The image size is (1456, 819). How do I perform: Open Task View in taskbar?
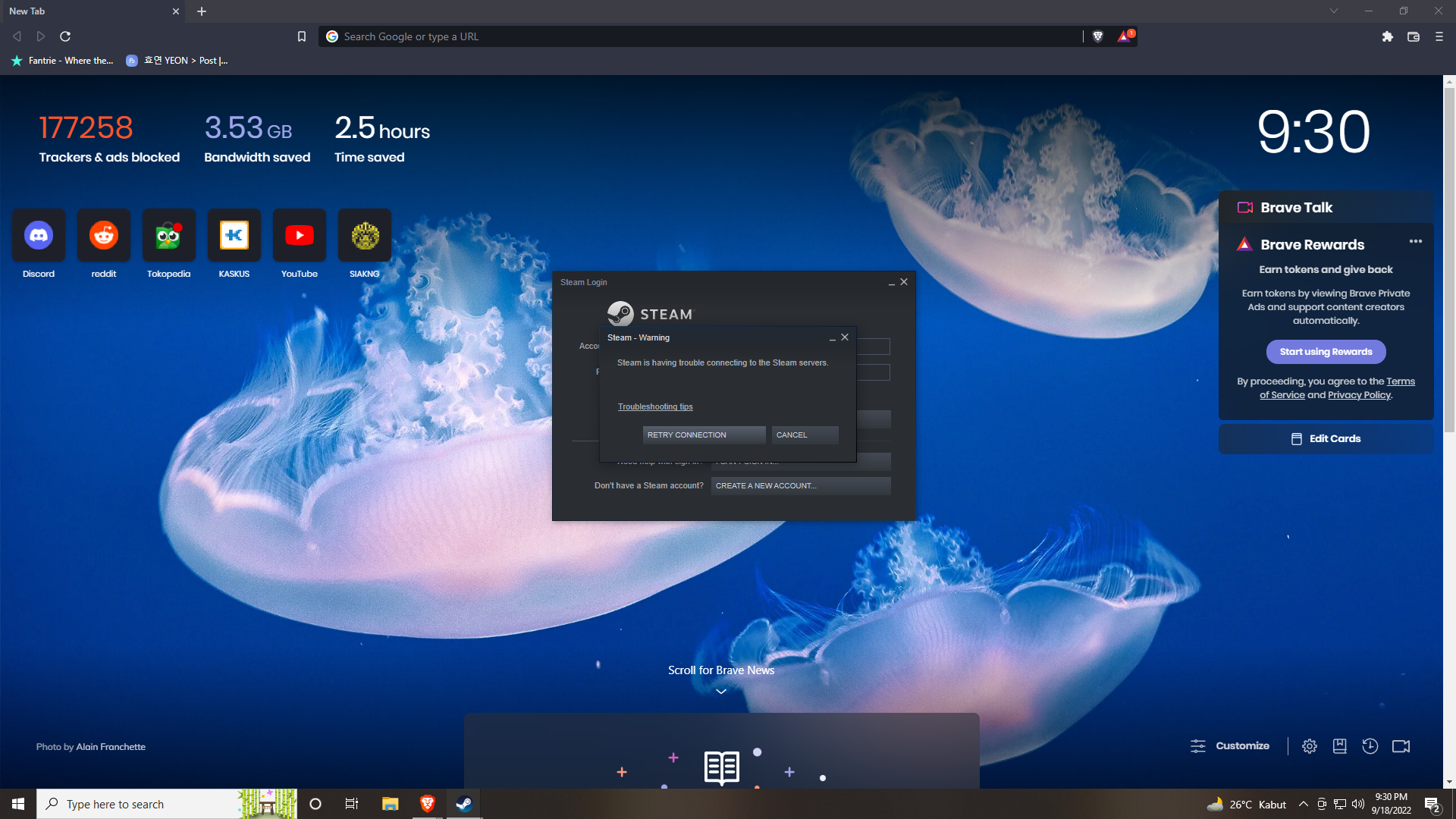[x=352, y=804]
